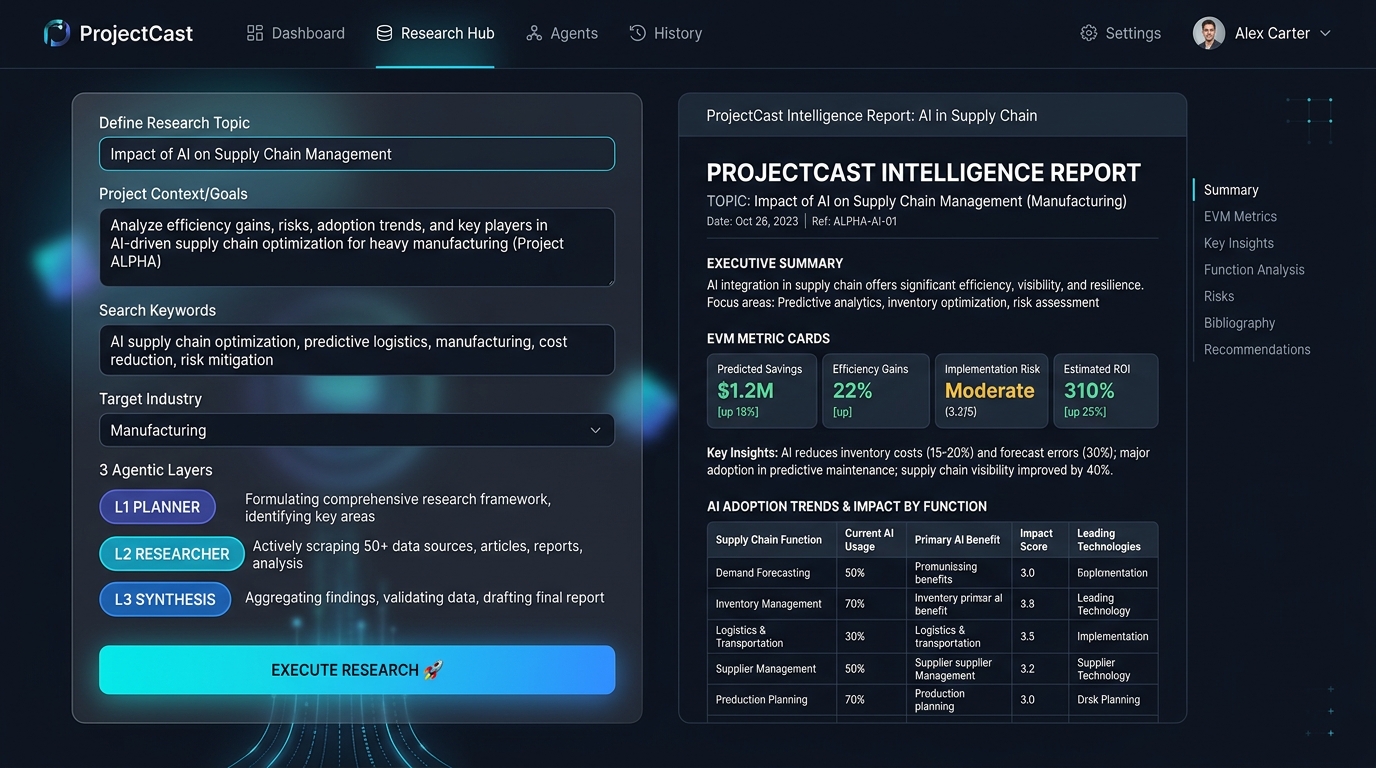Click the Agents network icon
This screenshot has width=1376, height=768.
534,33
